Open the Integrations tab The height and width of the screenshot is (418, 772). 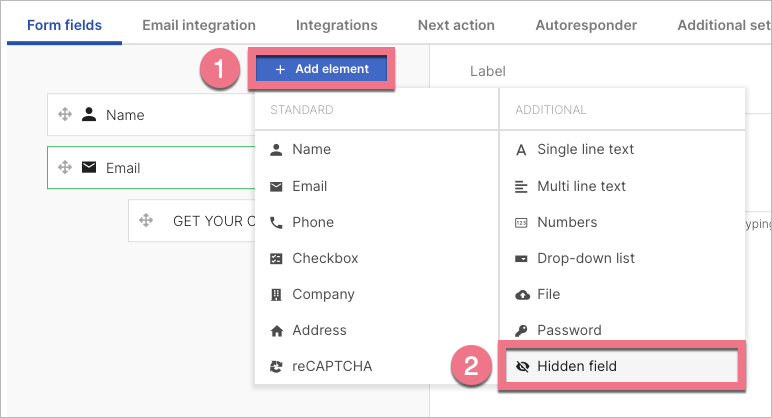click(337, 25)
